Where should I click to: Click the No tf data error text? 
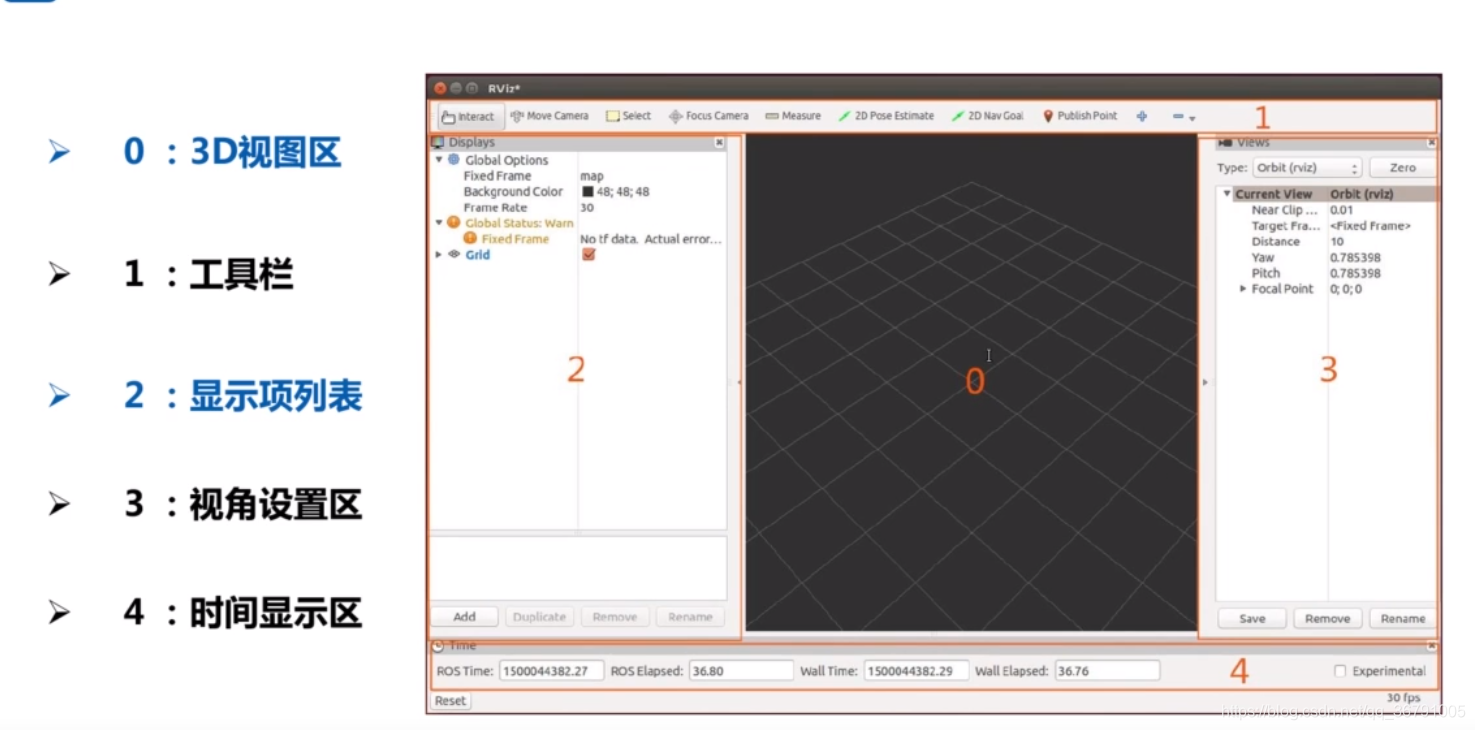pos(651,239)
